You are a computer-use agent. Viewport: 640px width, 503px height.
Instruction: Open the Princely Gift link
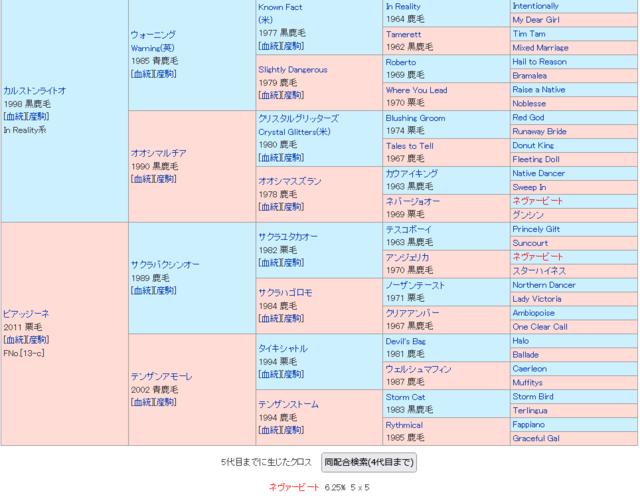point(536,229)
